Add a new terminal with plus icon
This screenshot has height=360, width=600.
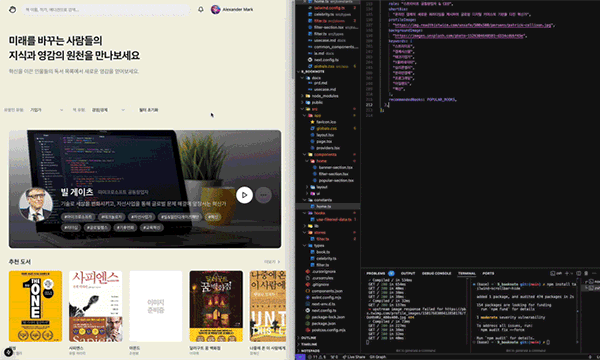[x=567, y=274]
